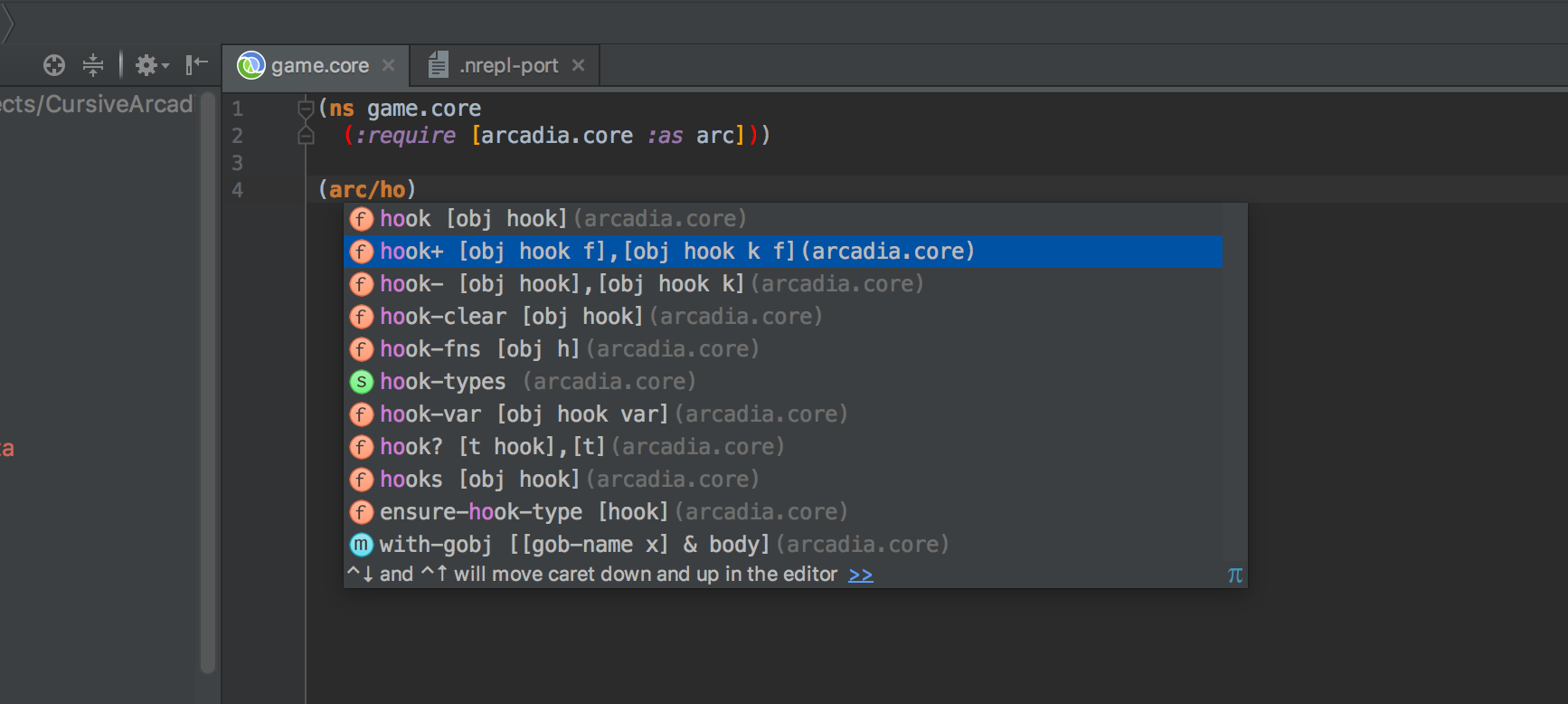Pick hook? from the completion popup
This screenshot has width=1568, height=704.
tap(783, 447)
